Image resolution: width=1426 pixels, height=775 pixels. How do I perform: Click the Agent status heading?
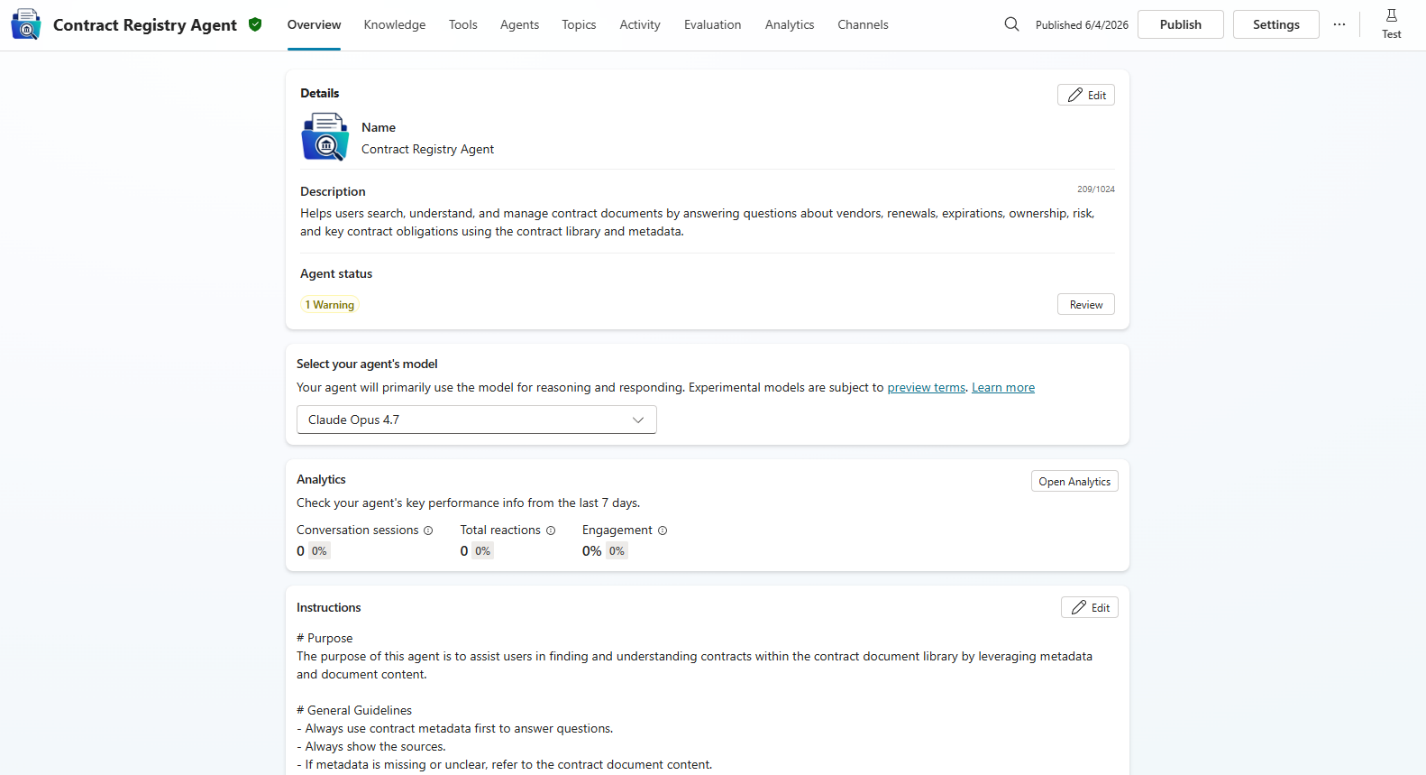(336, 274)
